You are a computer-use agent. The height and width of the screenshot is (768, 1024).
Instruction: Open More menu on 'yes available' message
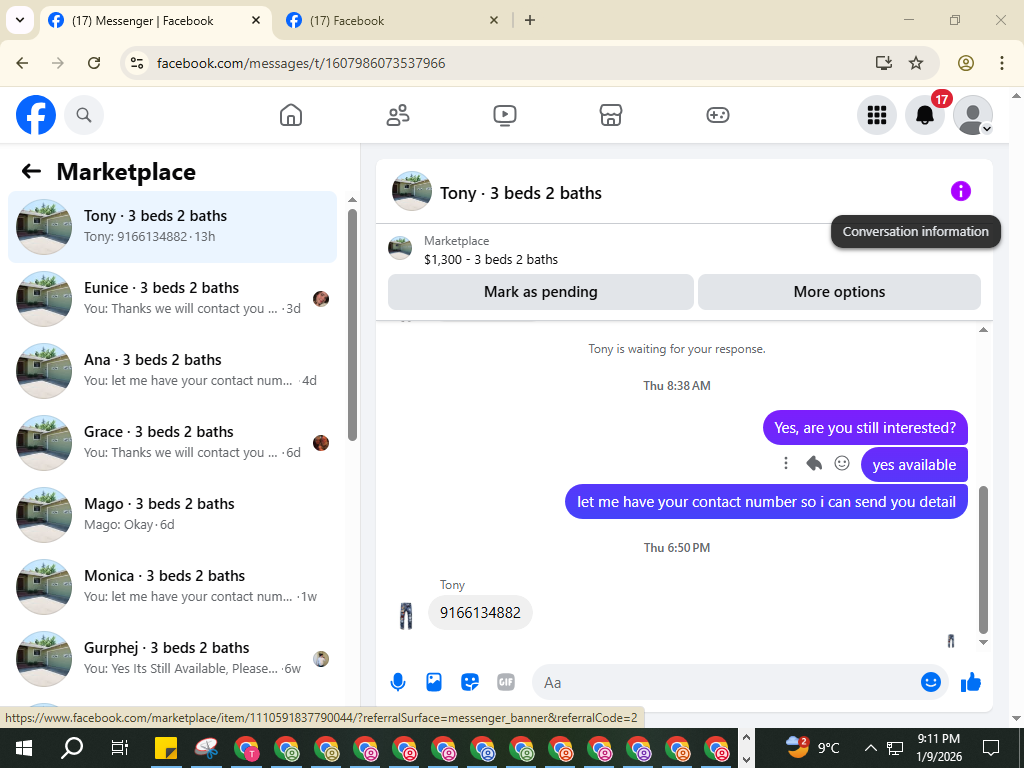(x=786, y=463)
